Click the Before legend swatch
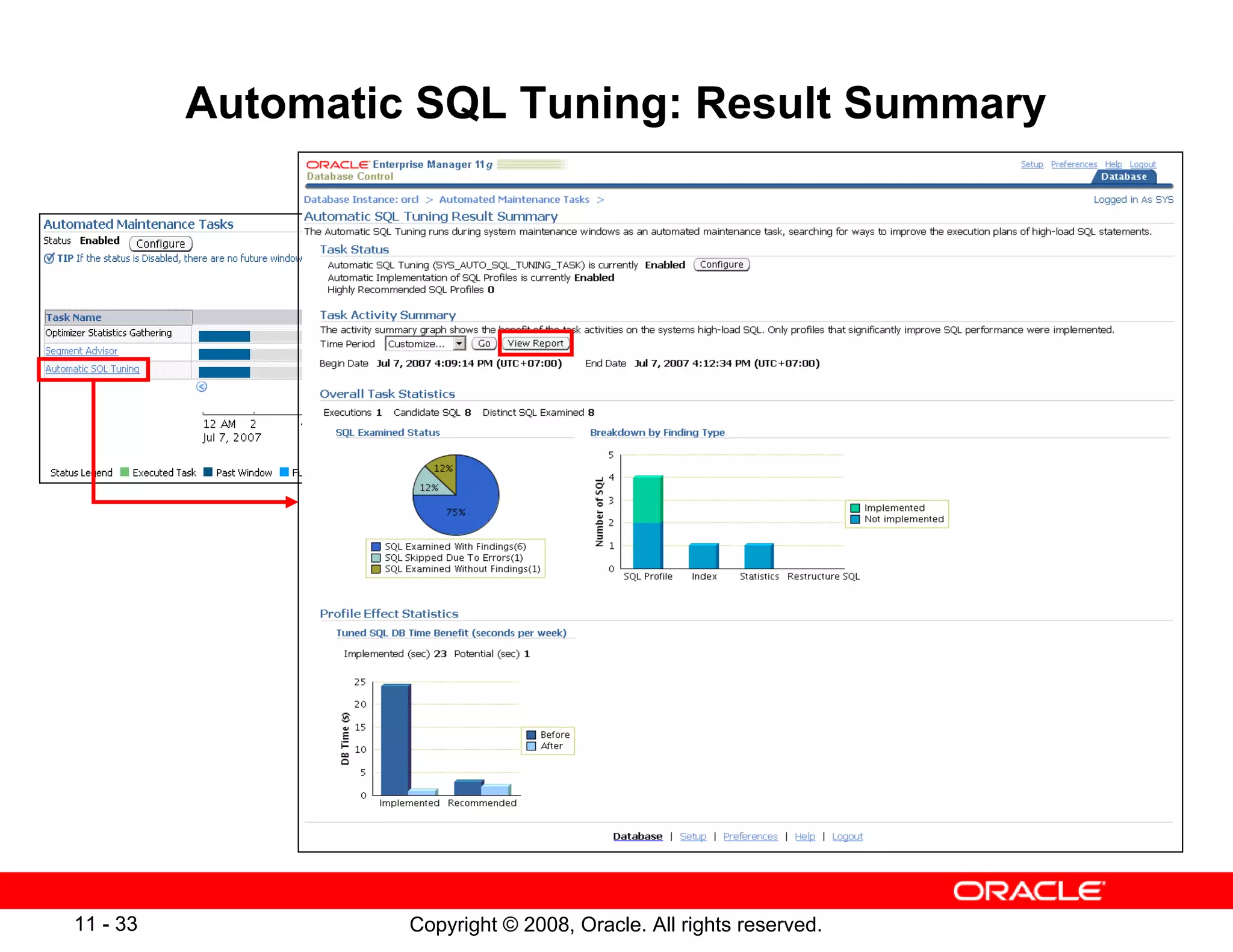Image resolution: width=1233 pixels, height=952 pixels. tap(531, 735)
